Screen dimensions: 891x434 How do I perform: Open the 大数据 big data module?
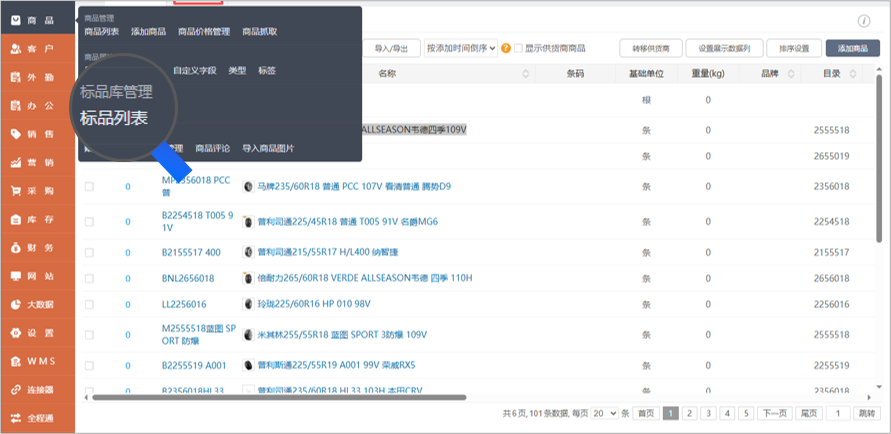(x=37, y=304)
